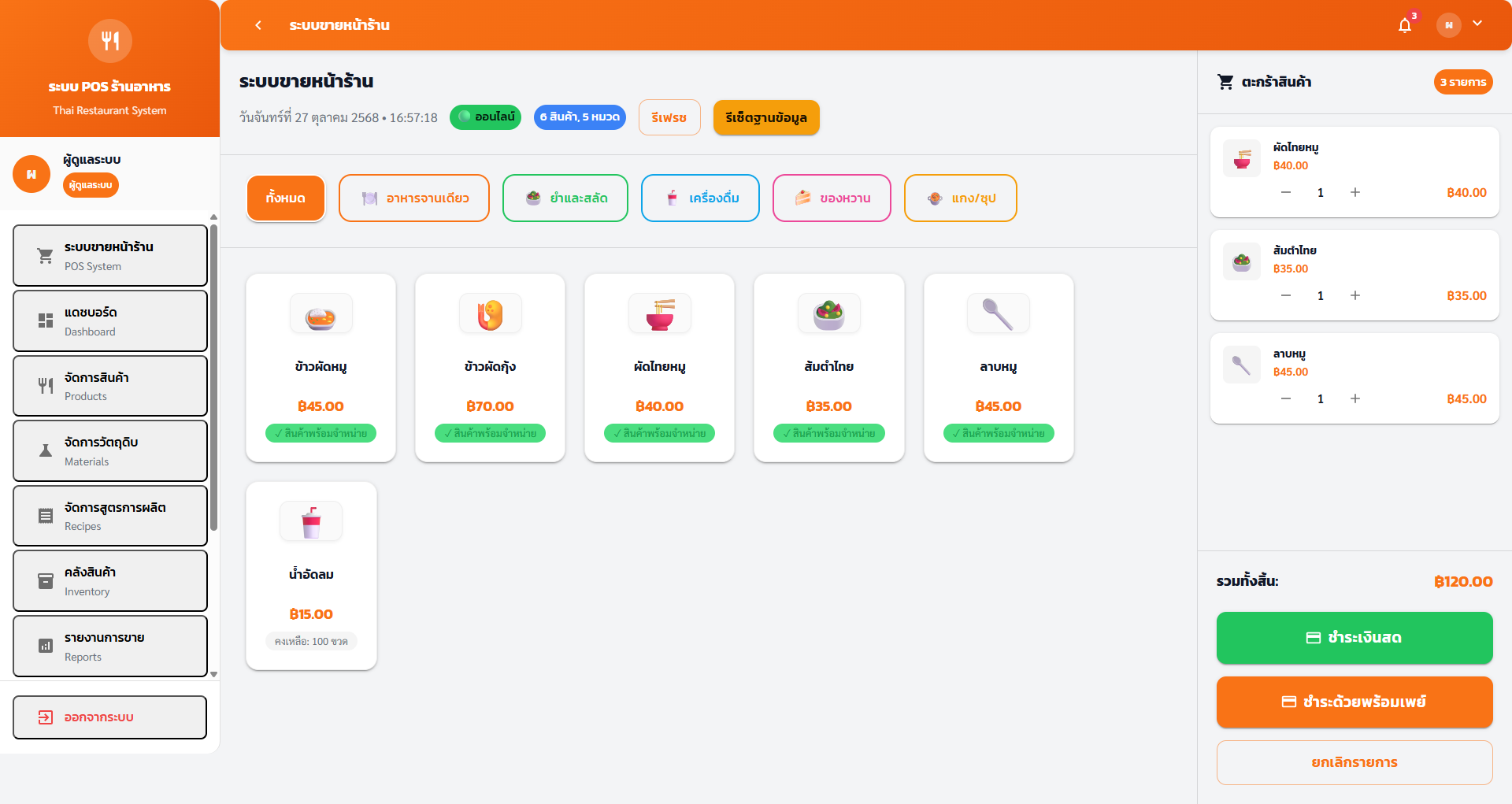Screen dimensions: 1512x804
Task: Filter by อาหารจานเดียว category
Action: click(414, 198)
